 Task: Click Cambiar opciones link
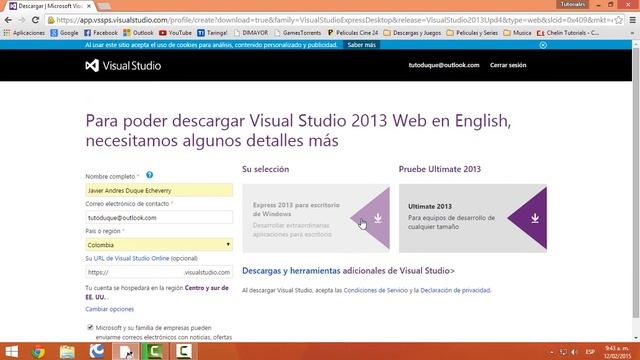coord(109,309)
